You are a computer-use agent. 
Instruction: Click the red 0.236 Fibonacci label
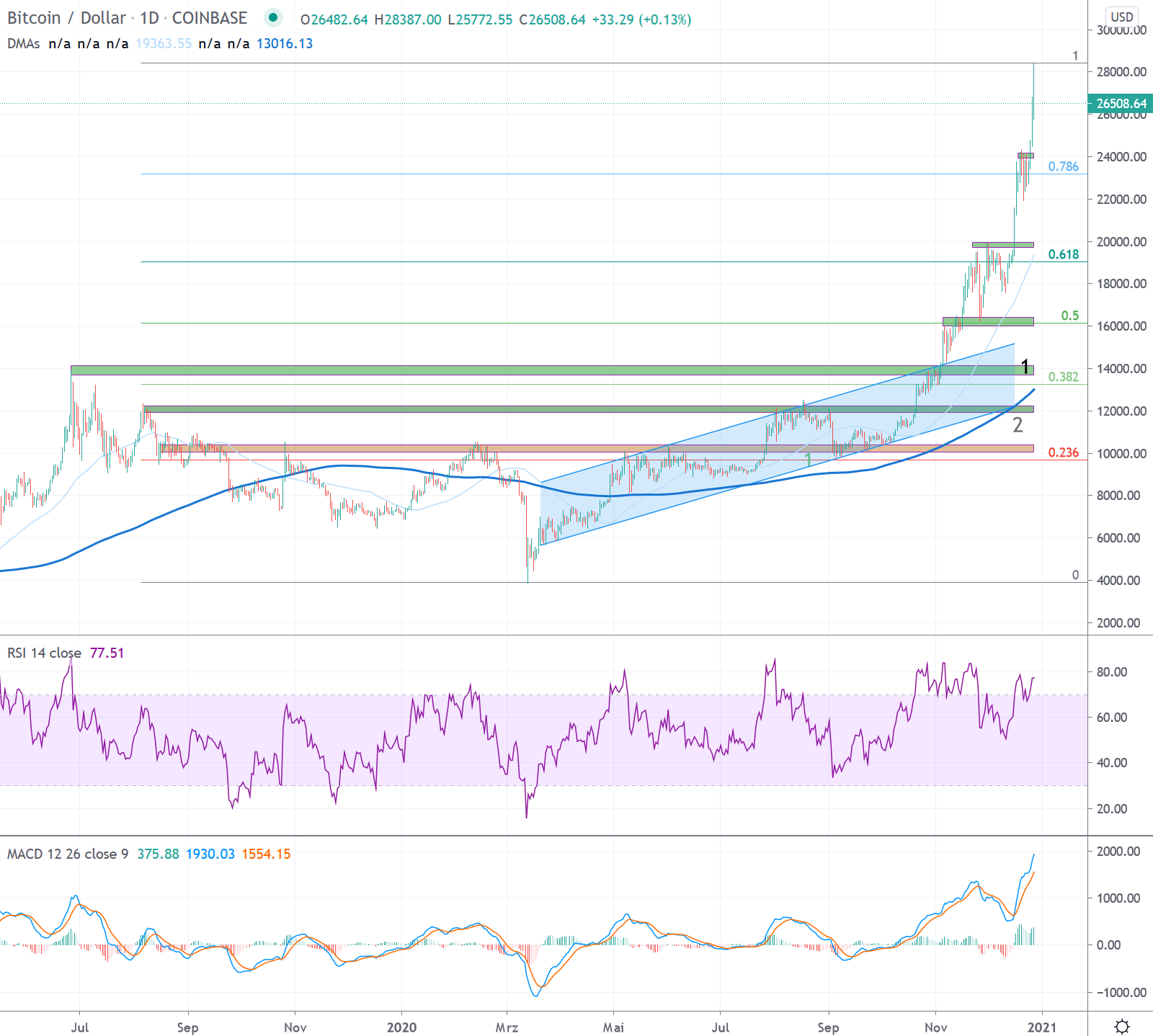(x=1063, y=452)
